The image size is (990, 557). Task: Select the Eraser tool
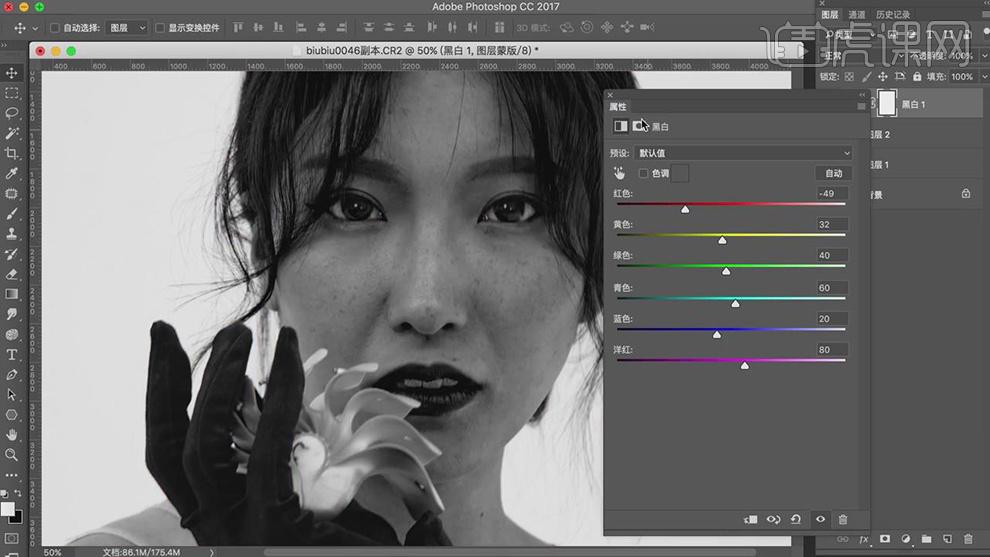click(11, 274)
